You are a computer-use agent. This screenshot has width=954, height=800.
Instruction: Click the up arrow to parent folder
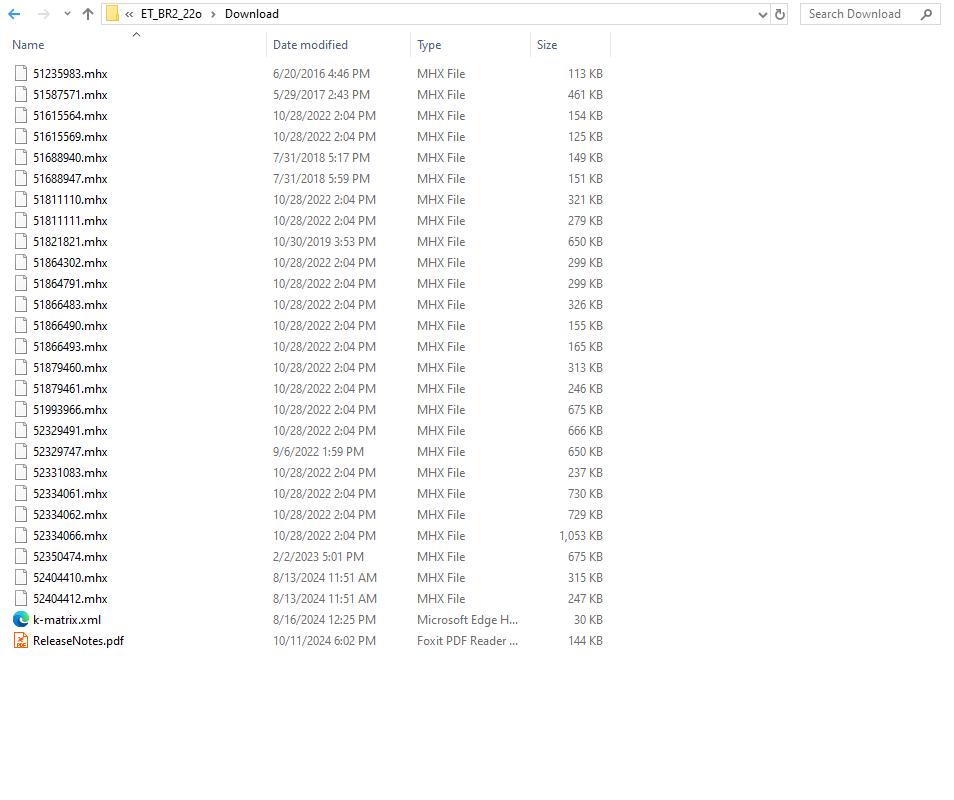tap(89, 14)
